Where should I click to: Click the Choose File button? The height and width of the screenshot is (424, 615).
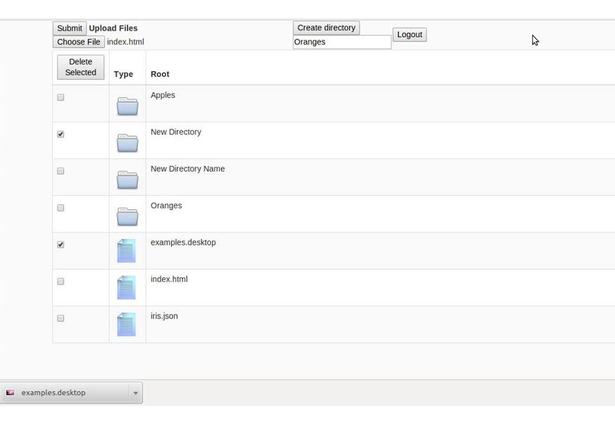78,42
